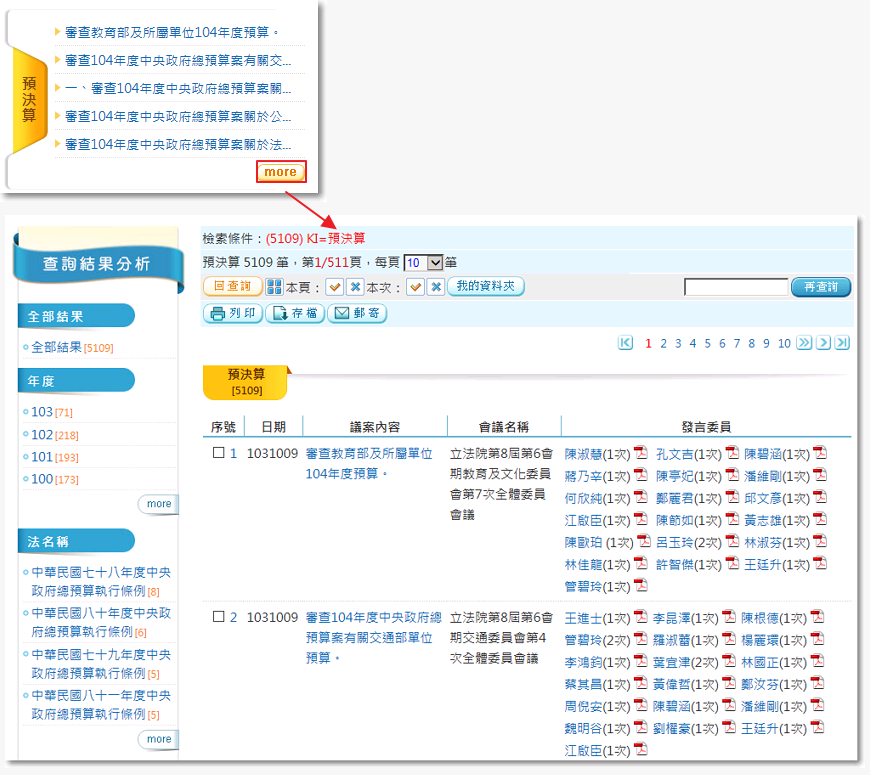Open 審查教育部及所屬單位104年度預算 link in results
The image size is (870, 775).
click(x=369, y=453)
